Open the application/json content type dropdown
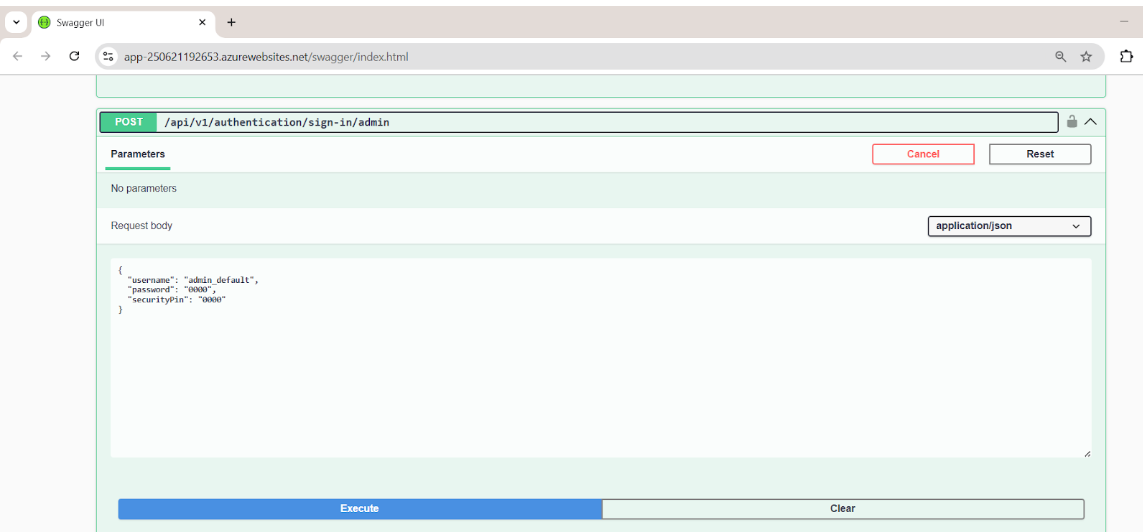Screen dimensions: 1143x532 click(1009, 226)
